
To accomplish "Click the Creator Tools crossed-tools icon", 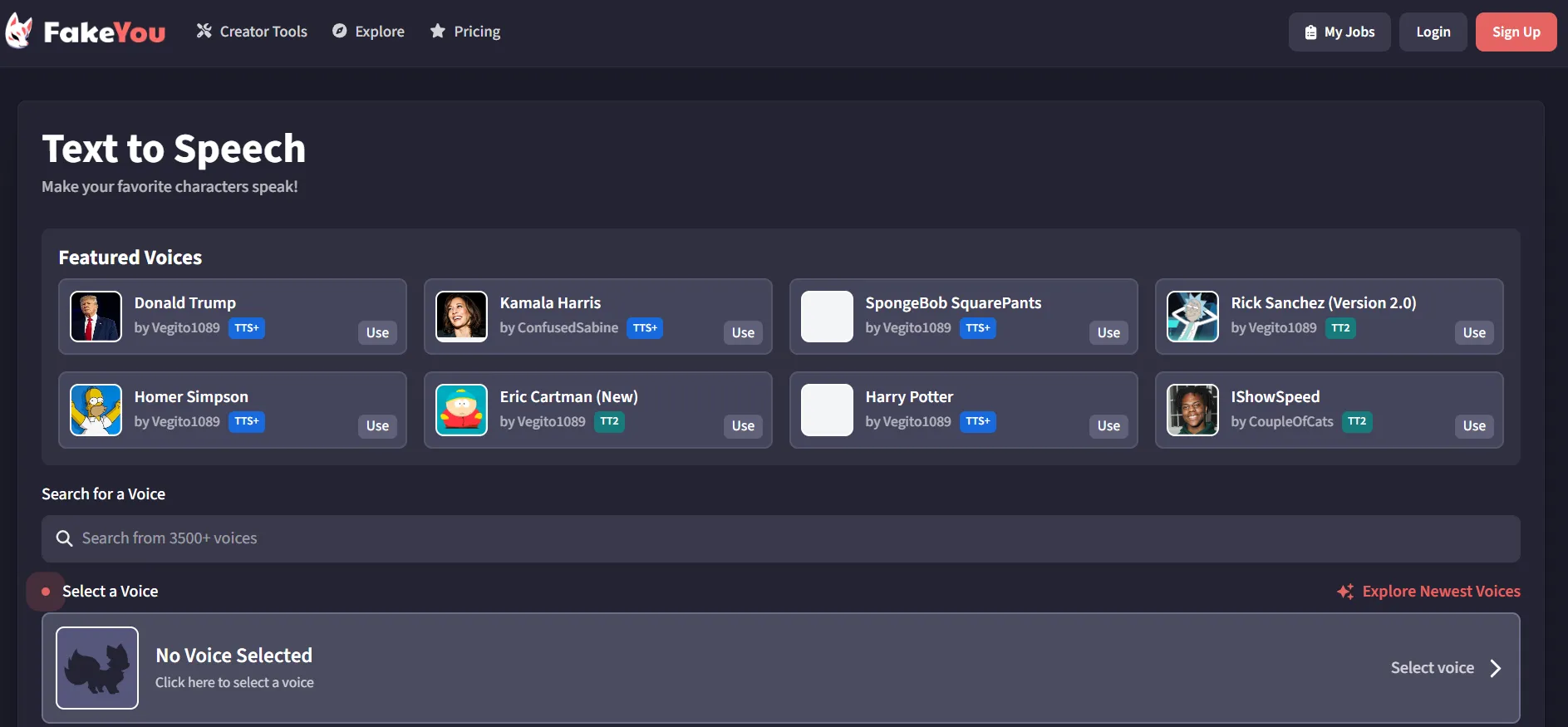I will pyautogui.click(x=204, y=31).
